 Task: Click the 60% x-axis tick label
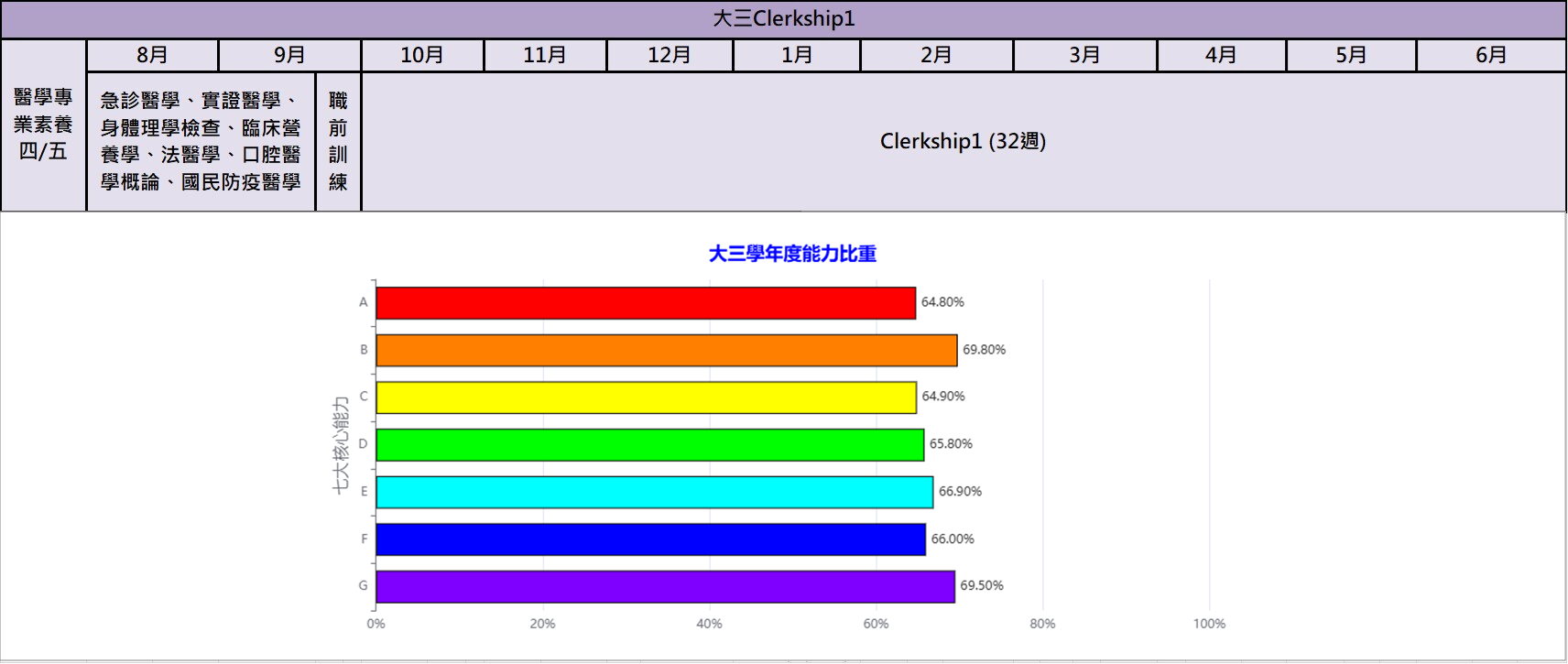click(x=876, y=624)
